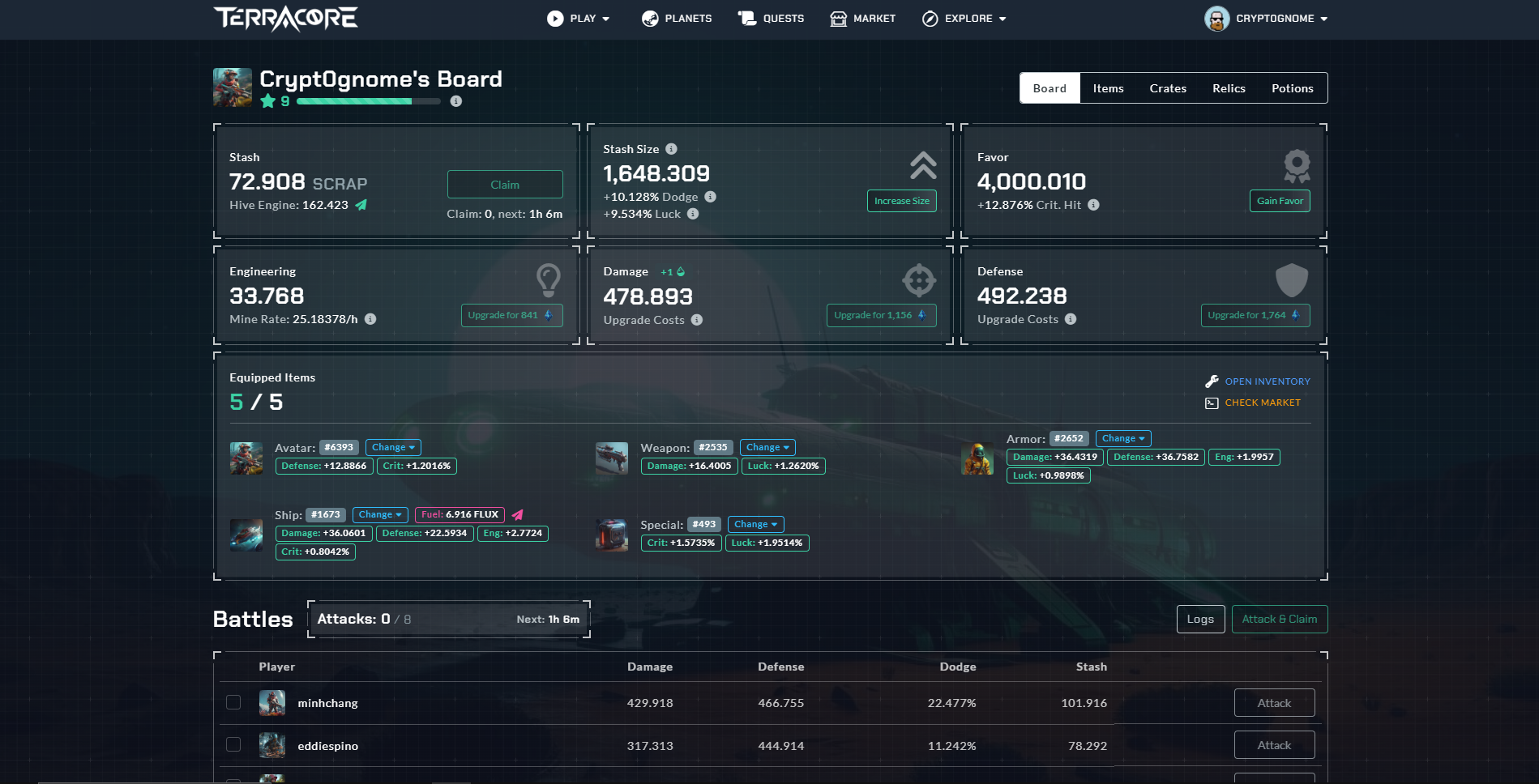Image resolution: width=1539 pixels, height=784 pixels.
Task: Click the Ship Fuel 6.916 FLUX tag
Action: [x=460, y=514]
